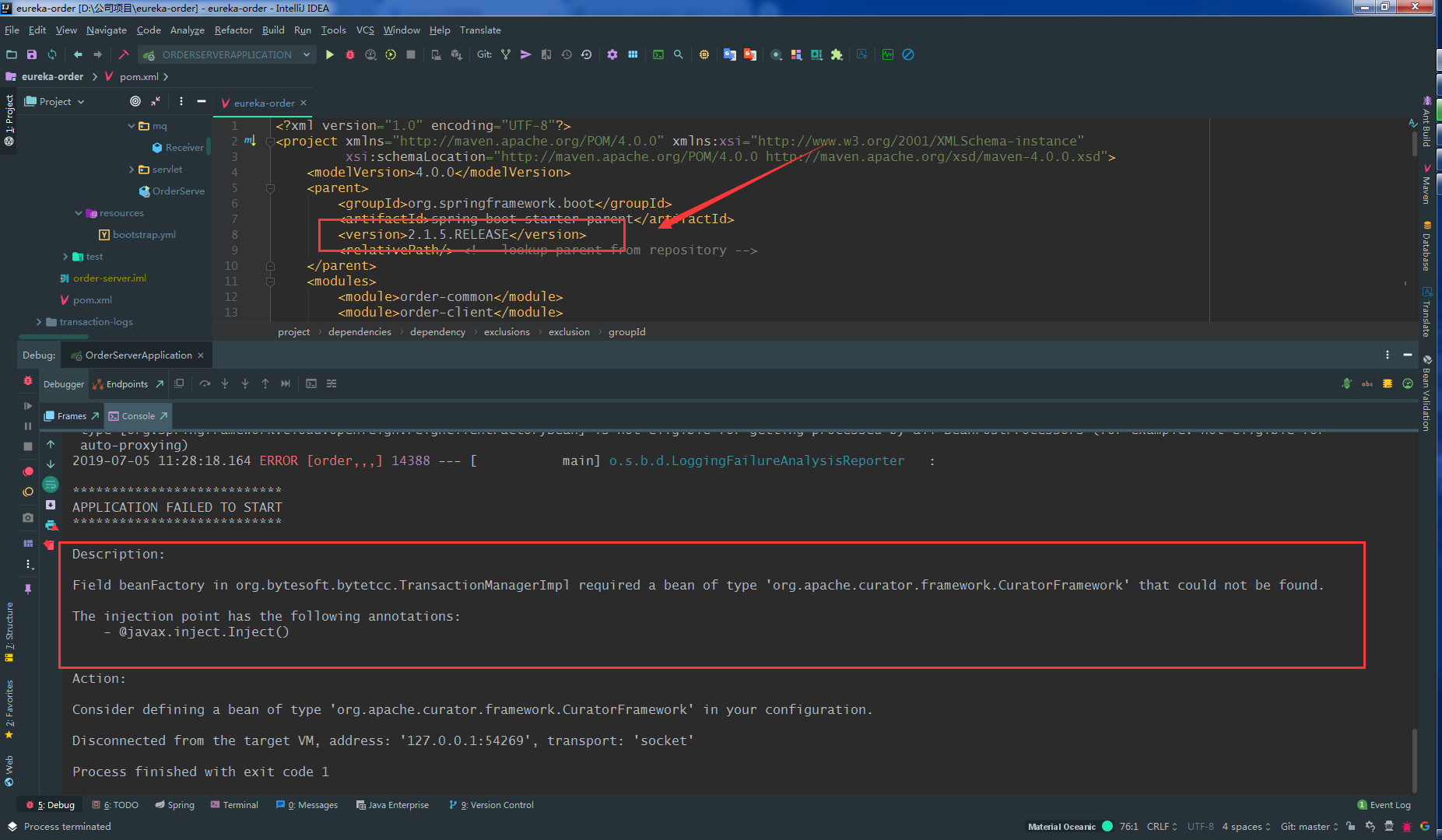Build the project with the hammer icon
The height and width of the screenshot is (840, 1442).
tap(123, 54)
